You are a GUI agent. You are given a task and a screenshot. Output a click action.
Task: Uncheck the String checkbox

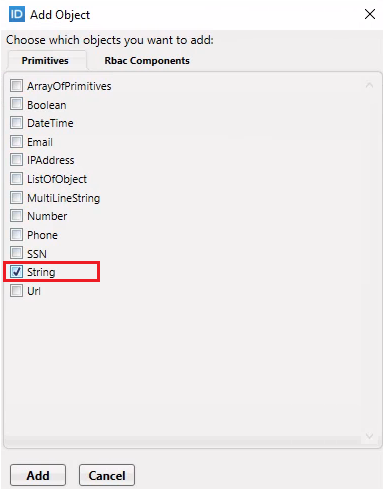click(16, 272)
